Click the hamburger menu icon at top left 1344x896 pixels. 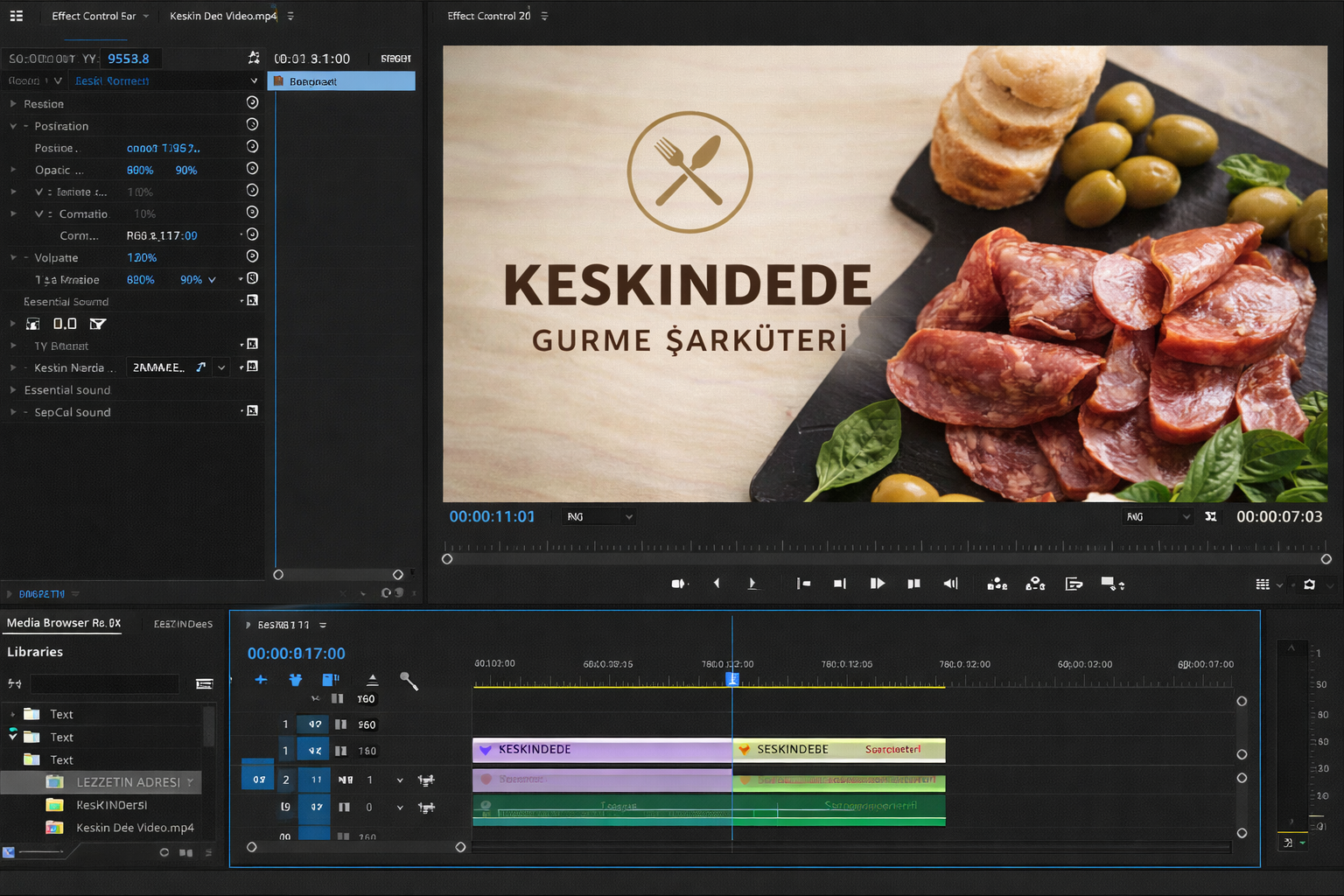pos(17,16)
